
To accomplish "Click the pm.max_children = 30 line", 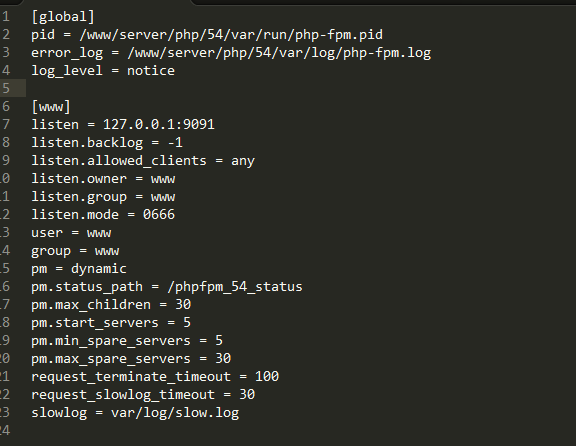I will tap(111, 305).
